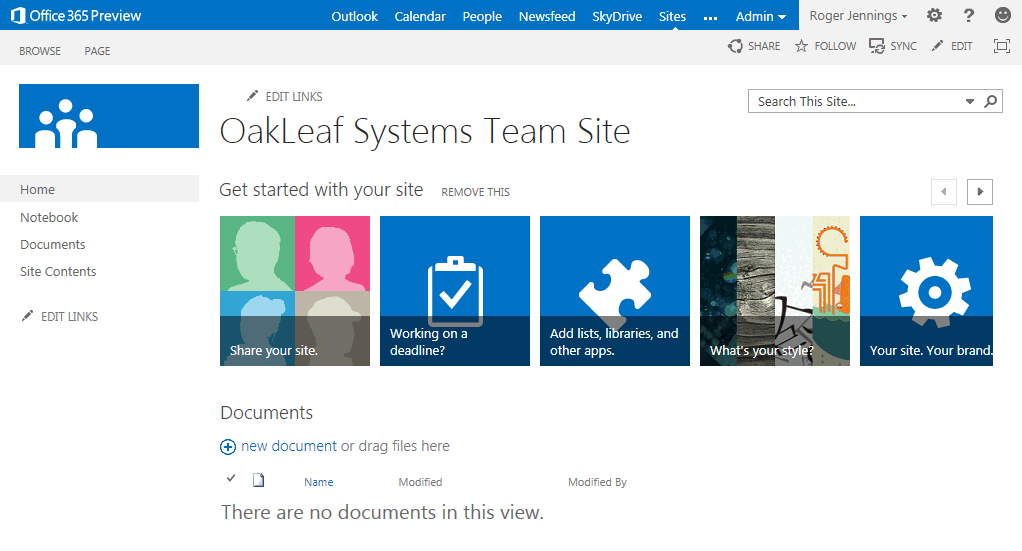The image size is (1022, 551).
Task: Open the search scope dropdown arrow
Action: (x=970, y=102)
